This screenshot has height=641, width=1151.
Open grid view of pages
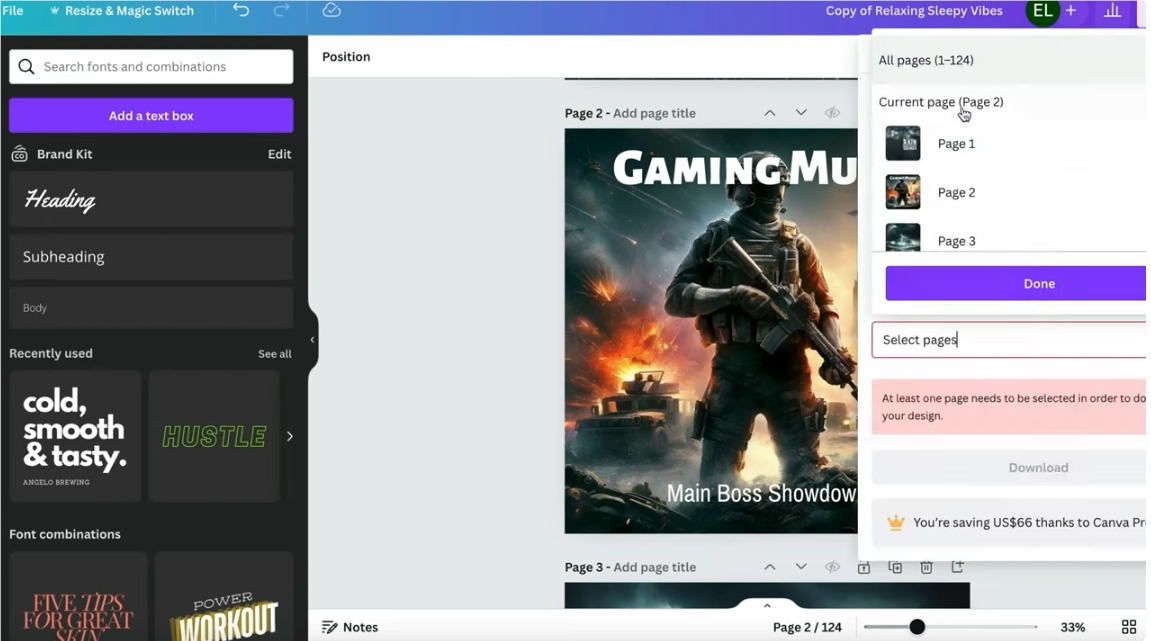(x=1129, y=627)
